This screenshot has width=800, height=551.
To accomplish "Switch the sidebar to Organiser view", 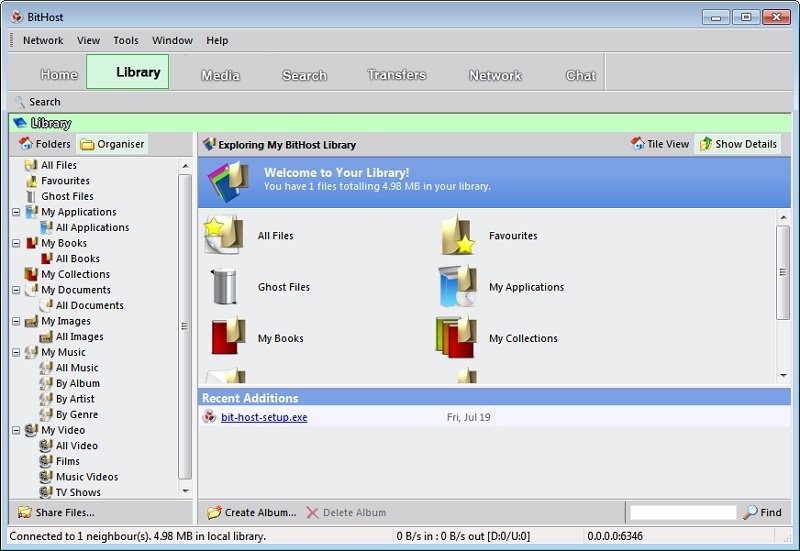I will coord(112,144).
